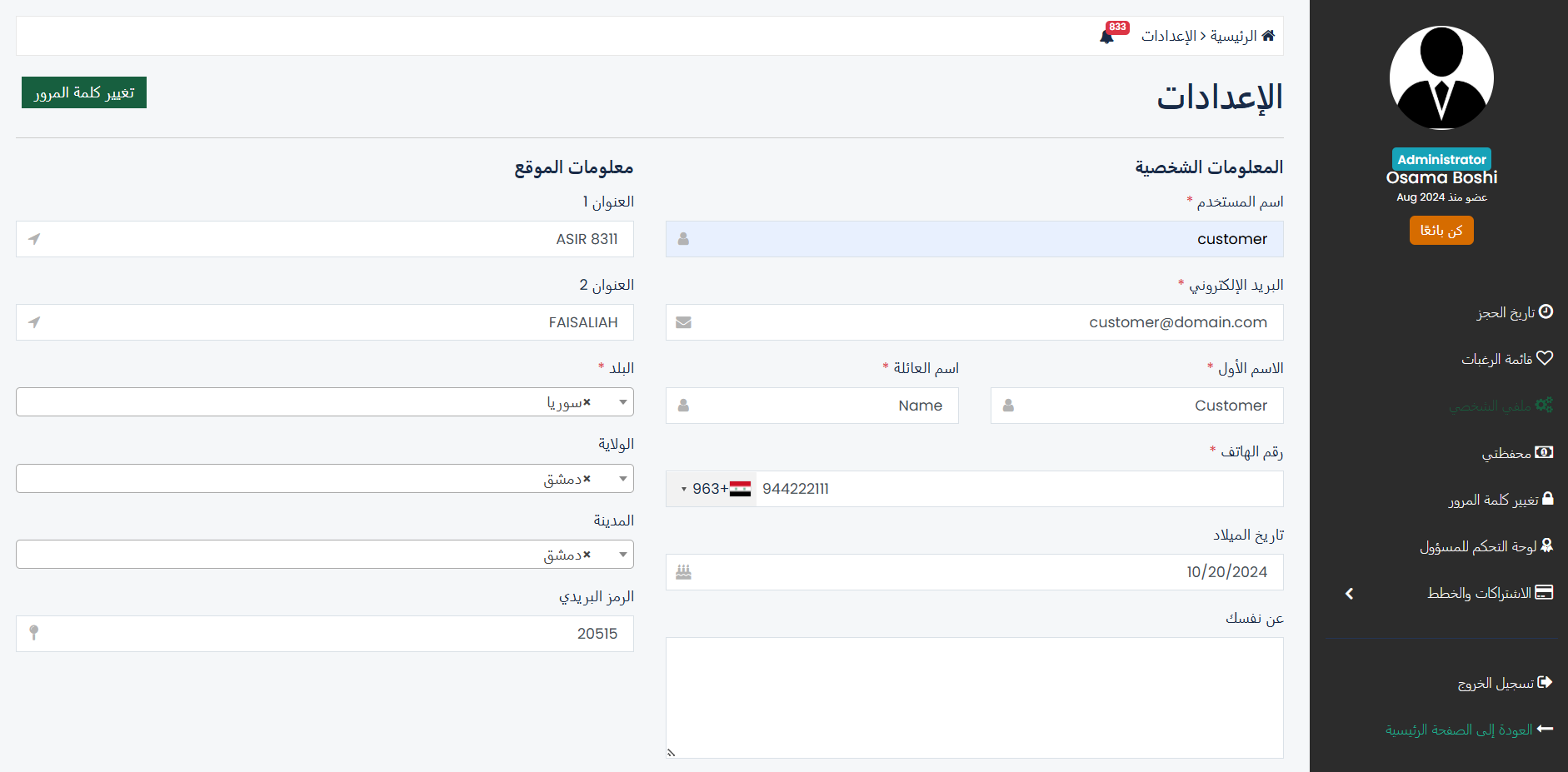Click العودة إلى الصفحة الرئيسية link
Image resolution: width=1568 pixels, height=772 pixels.
click(x=1469, y=730)
